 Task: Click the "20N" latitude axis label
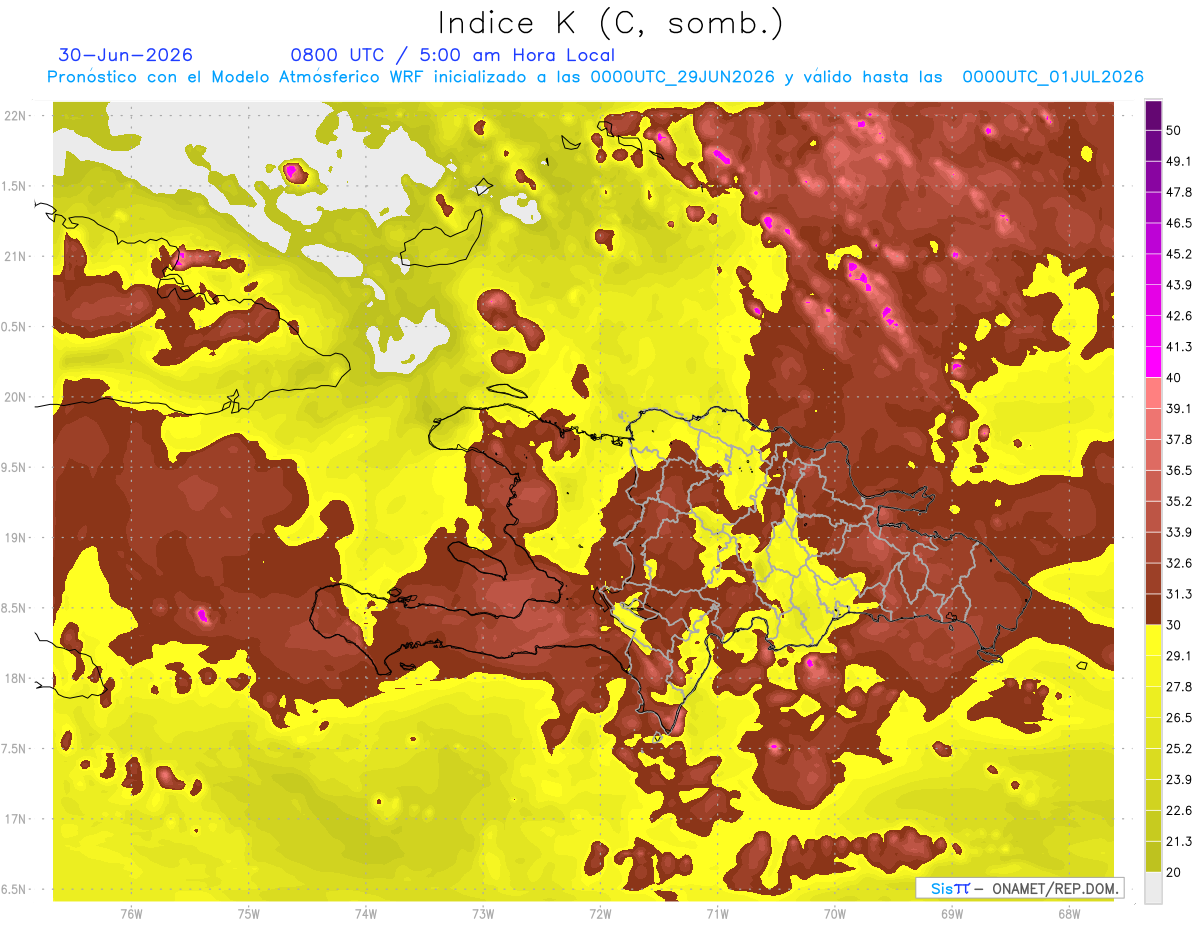pos(17,397)
